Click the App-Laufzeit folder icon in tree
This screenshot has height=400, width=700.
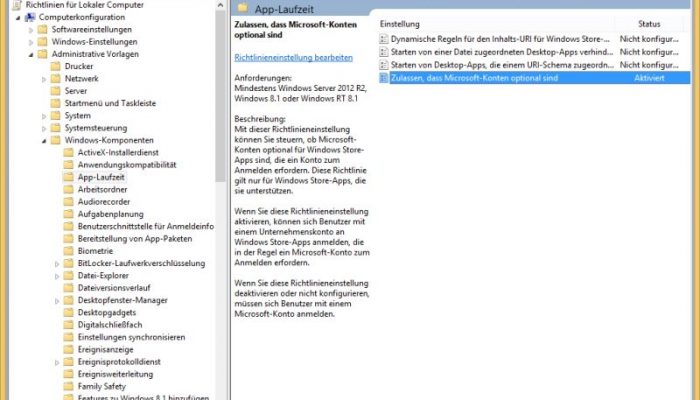pos(69,177)
